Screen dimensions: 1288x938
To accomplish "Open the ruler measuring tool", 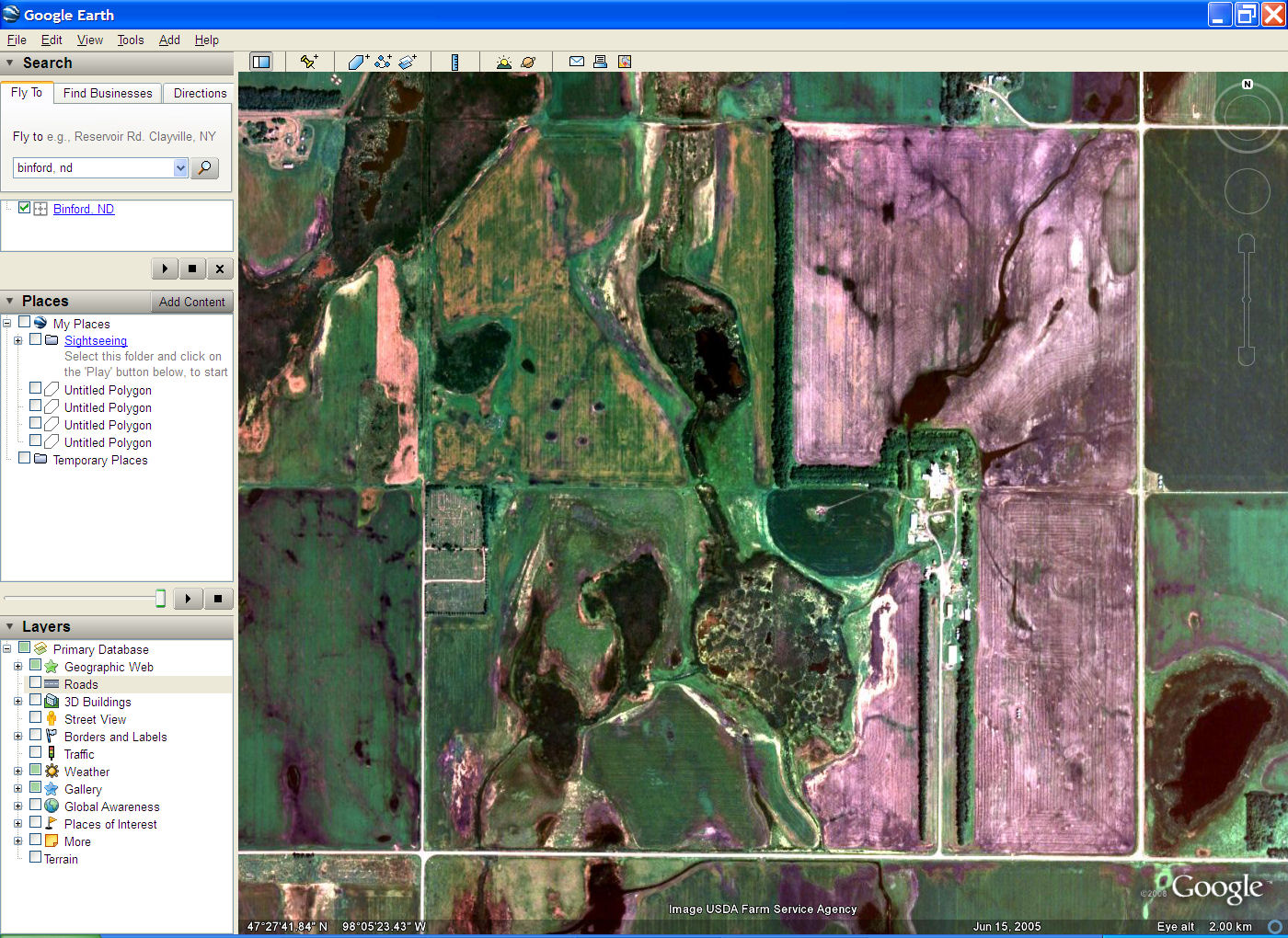I will click(x=454, y=62).
